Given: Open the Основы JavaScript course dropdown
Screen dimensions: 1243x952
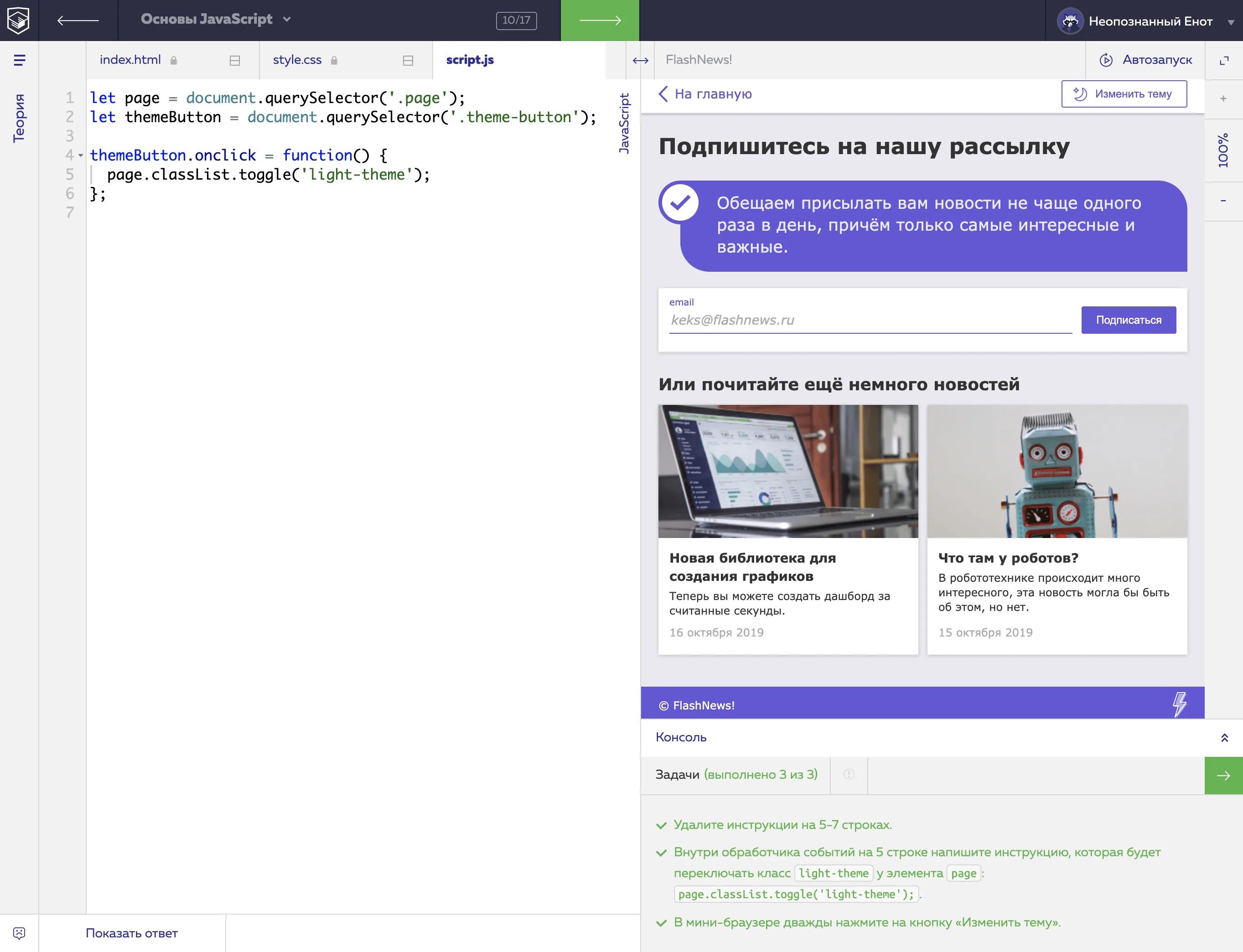Looking at the screenshot, I should pos(215,19).
